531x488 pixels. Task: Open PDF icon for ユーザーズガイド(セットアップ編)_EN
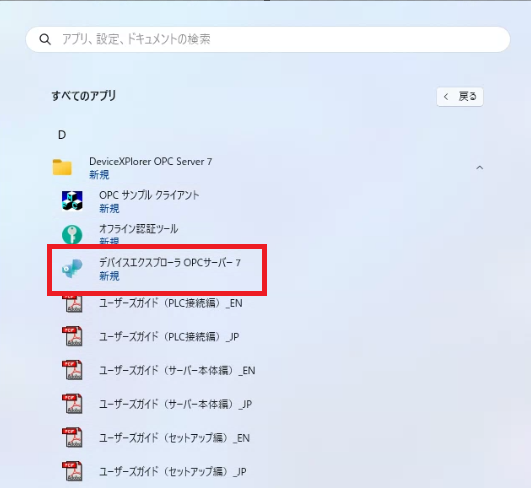point(72,438)
